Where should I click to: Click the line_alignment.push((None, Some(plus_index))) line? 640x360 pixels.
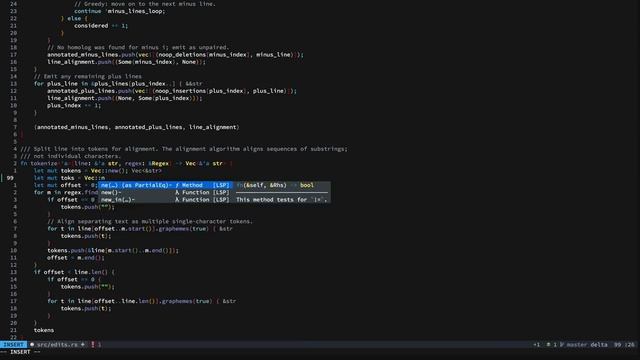[124, 99]
